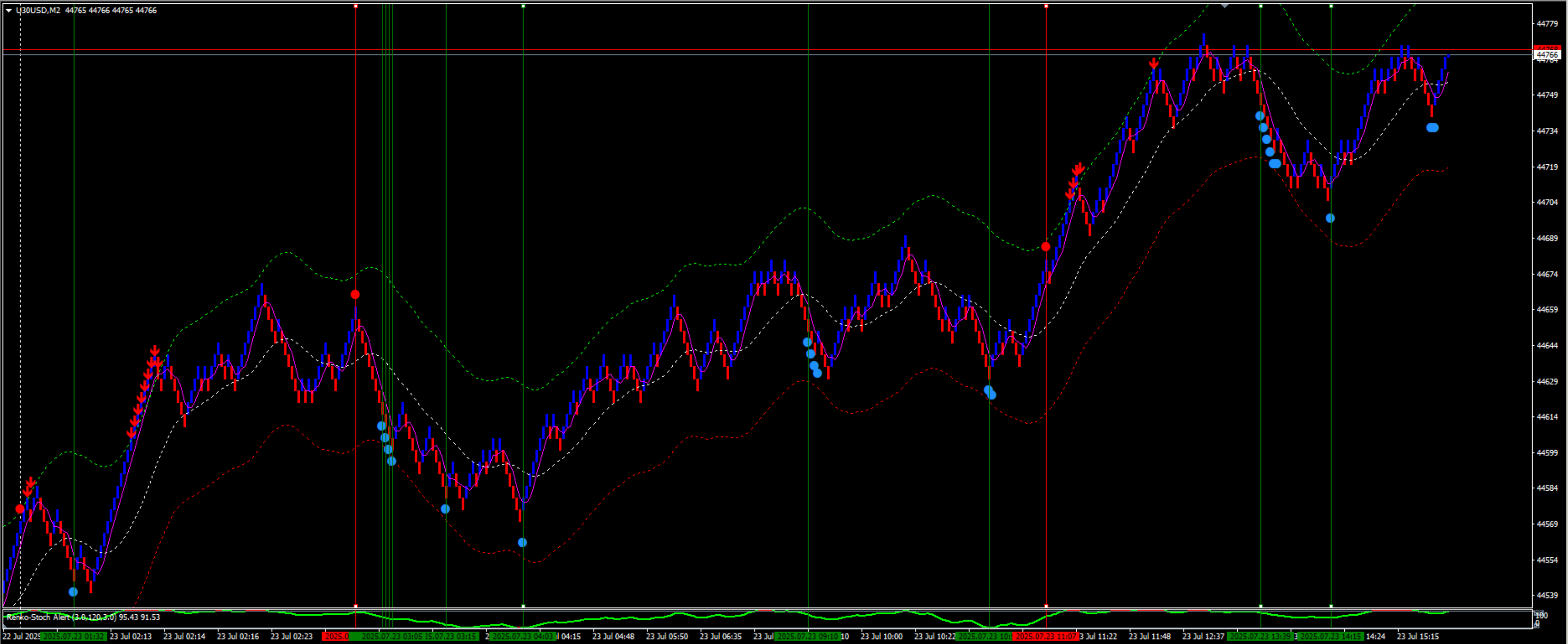Click the blue dot on the 01:32 green line
This screenshot has height=644, width=1568.
(x=74, y=592)
